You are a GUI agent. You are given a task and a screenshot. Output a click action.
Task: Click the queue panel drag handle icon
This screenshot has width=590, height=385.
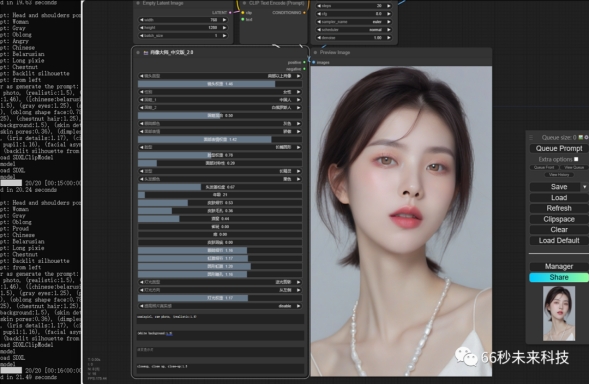(531, 137)
